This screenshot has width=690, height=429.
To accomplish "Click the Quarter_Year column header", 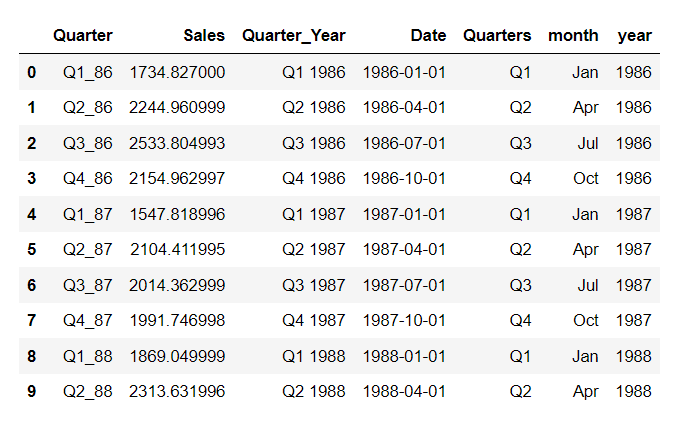I will coord(294,36).
